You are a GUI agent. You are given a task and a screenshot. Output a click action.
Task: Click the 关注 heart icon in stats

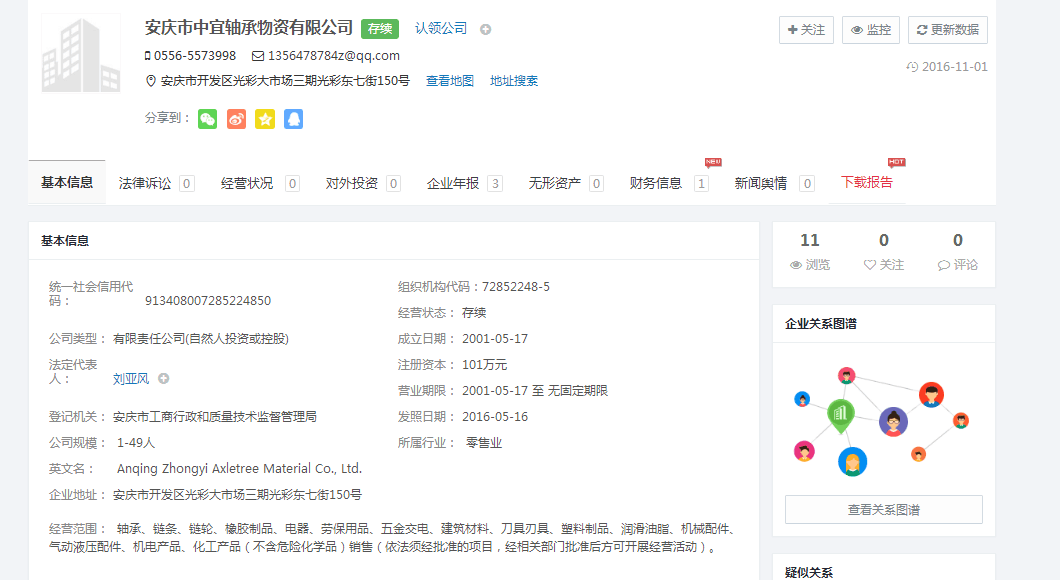869,265
